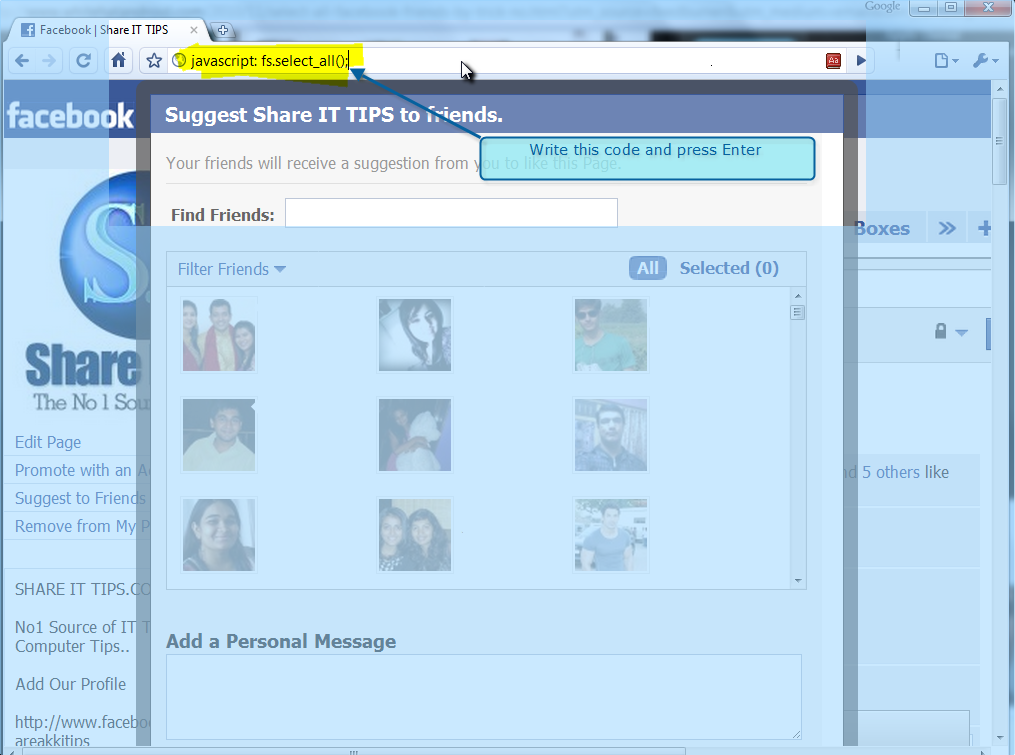Click the facebook logo
Screen dimensions: 1015x755
click(70, 117)
